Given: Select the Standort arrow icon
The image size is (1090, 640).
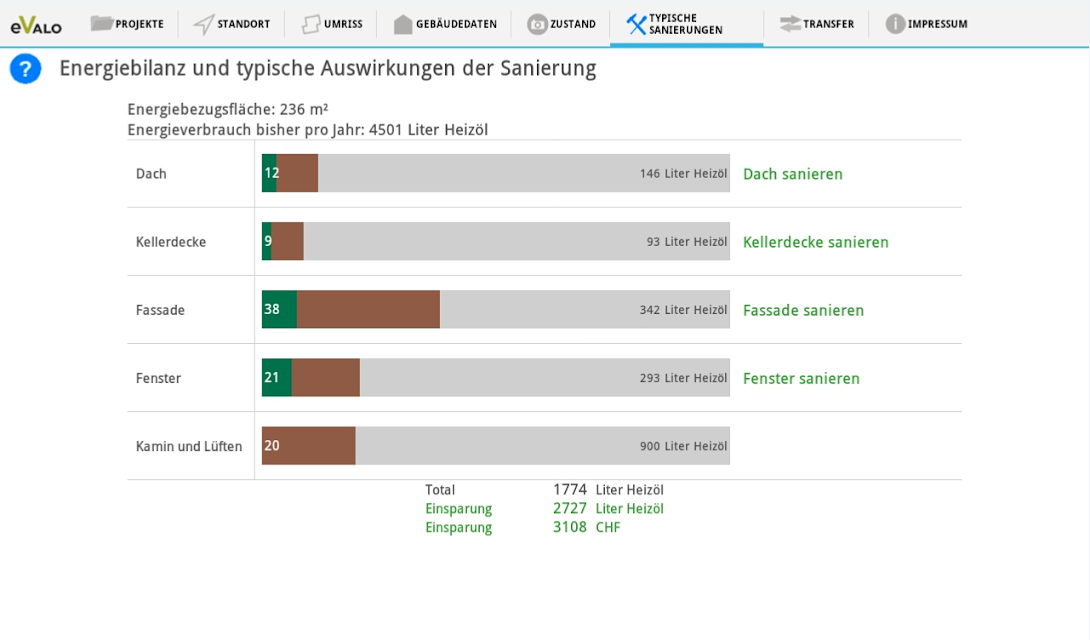Looking at the screenshot, I should click(203, 24).
